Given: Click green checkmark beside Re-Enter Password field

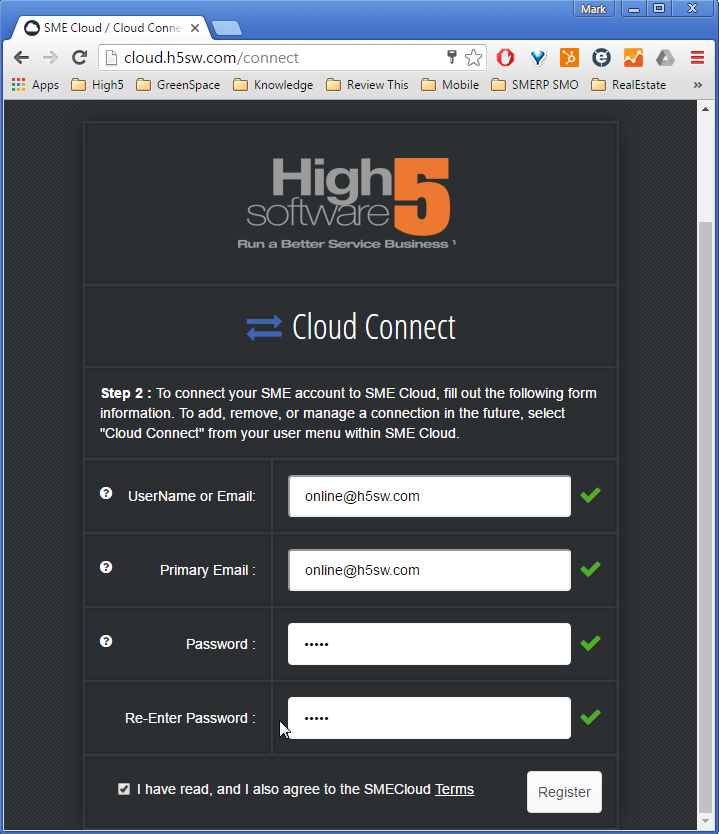Looking at the screenshot, I should (x=590, y=717).
